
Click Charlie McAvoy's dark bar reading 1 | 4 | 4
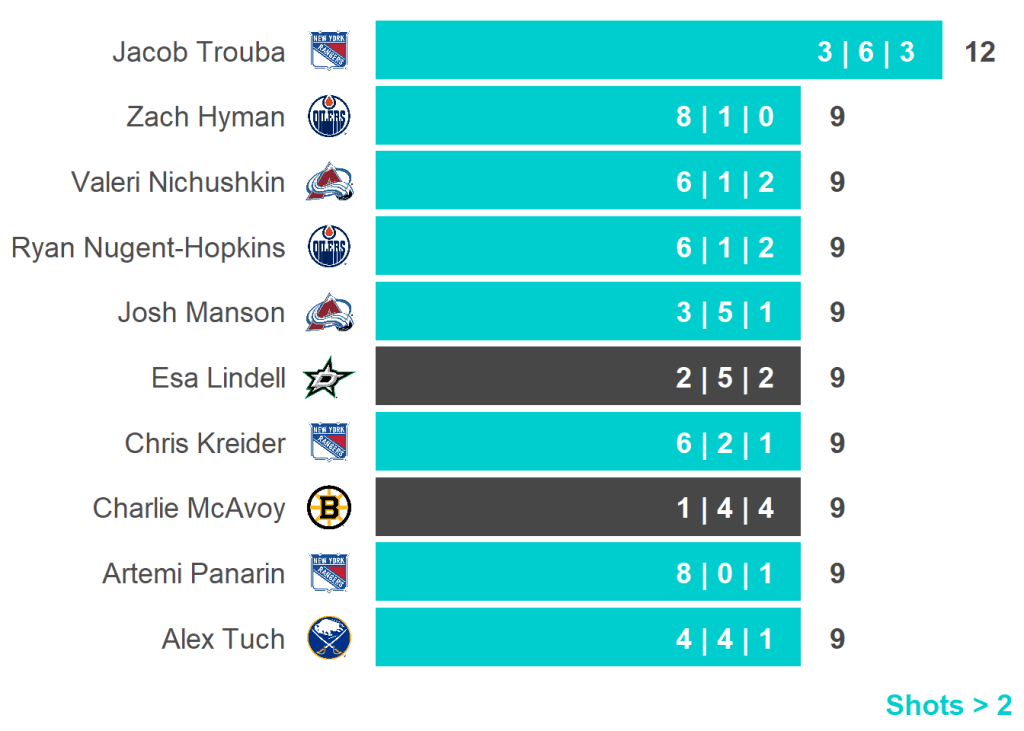pos(587,508)
